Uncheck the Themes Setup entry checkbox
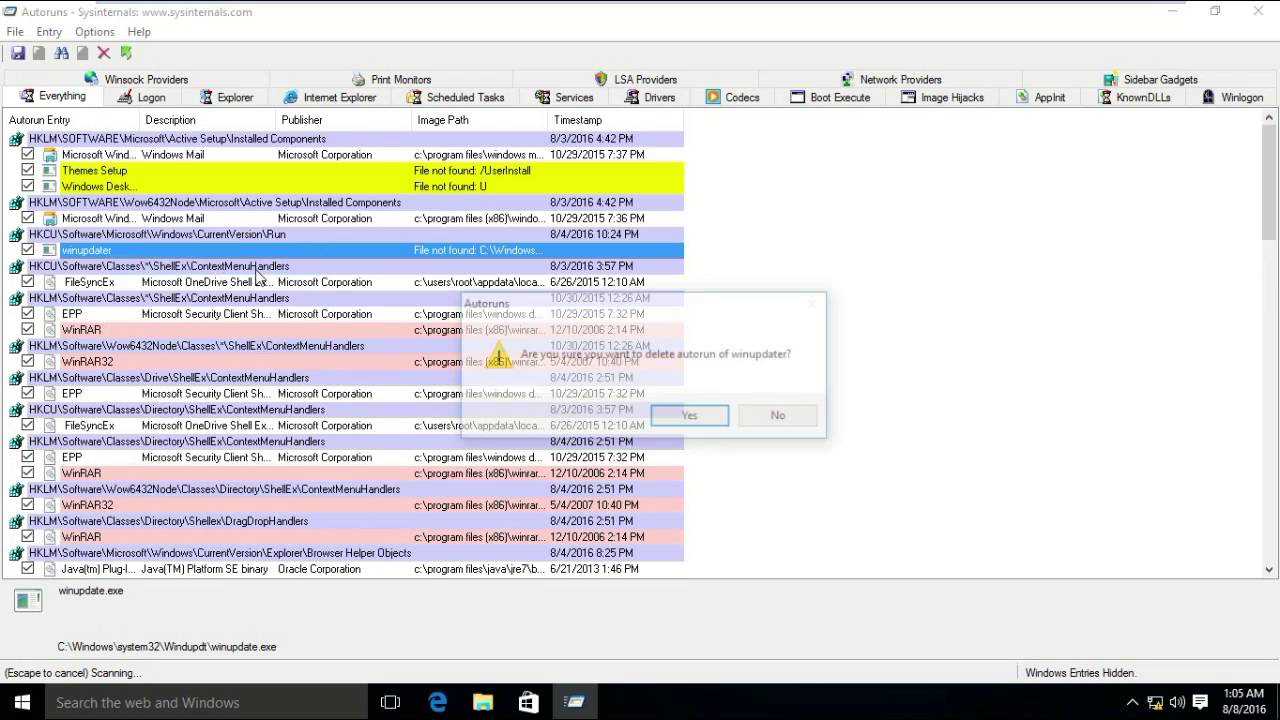 (28, 170)
